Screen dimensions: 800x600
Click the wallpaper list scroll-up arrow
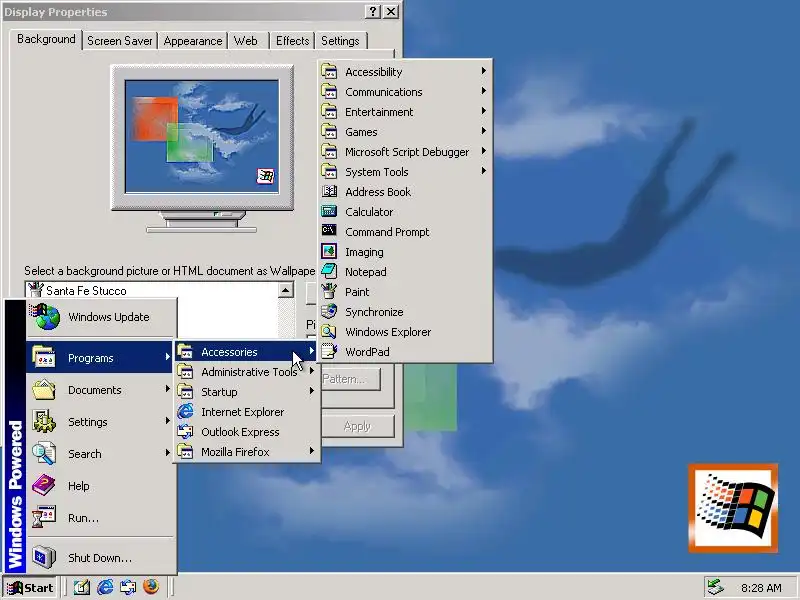point(286,290)
